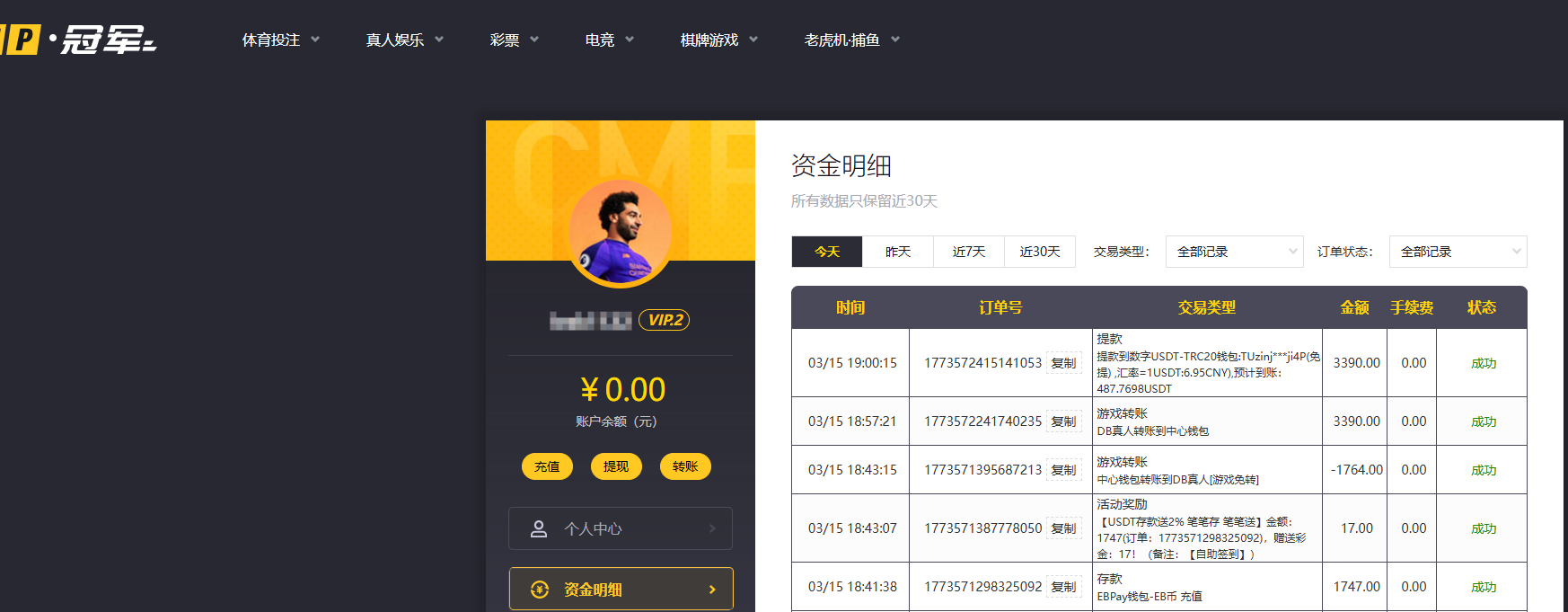Click the 资金明细 yen coin icon
Viewport: 1568px width, 612px height.
pyautogui.click(x=540, y=590)
